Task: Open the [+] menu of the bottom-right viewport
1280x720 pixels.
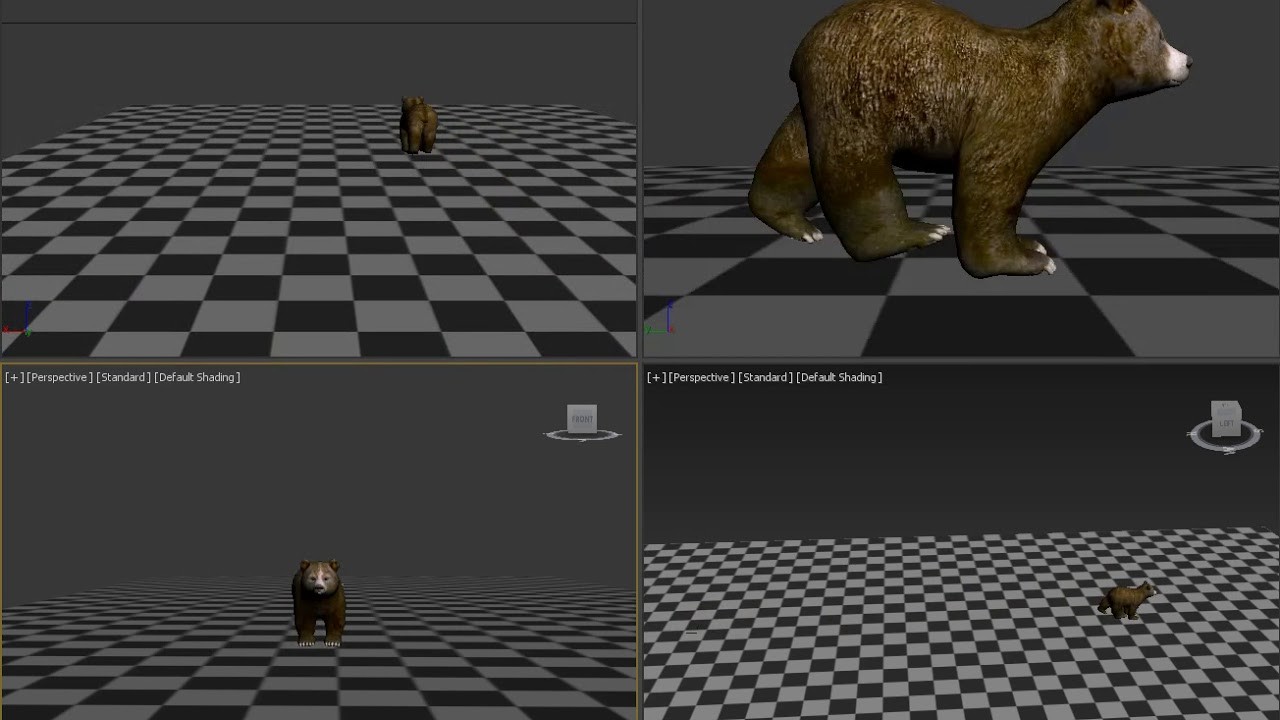Action: 654,377
